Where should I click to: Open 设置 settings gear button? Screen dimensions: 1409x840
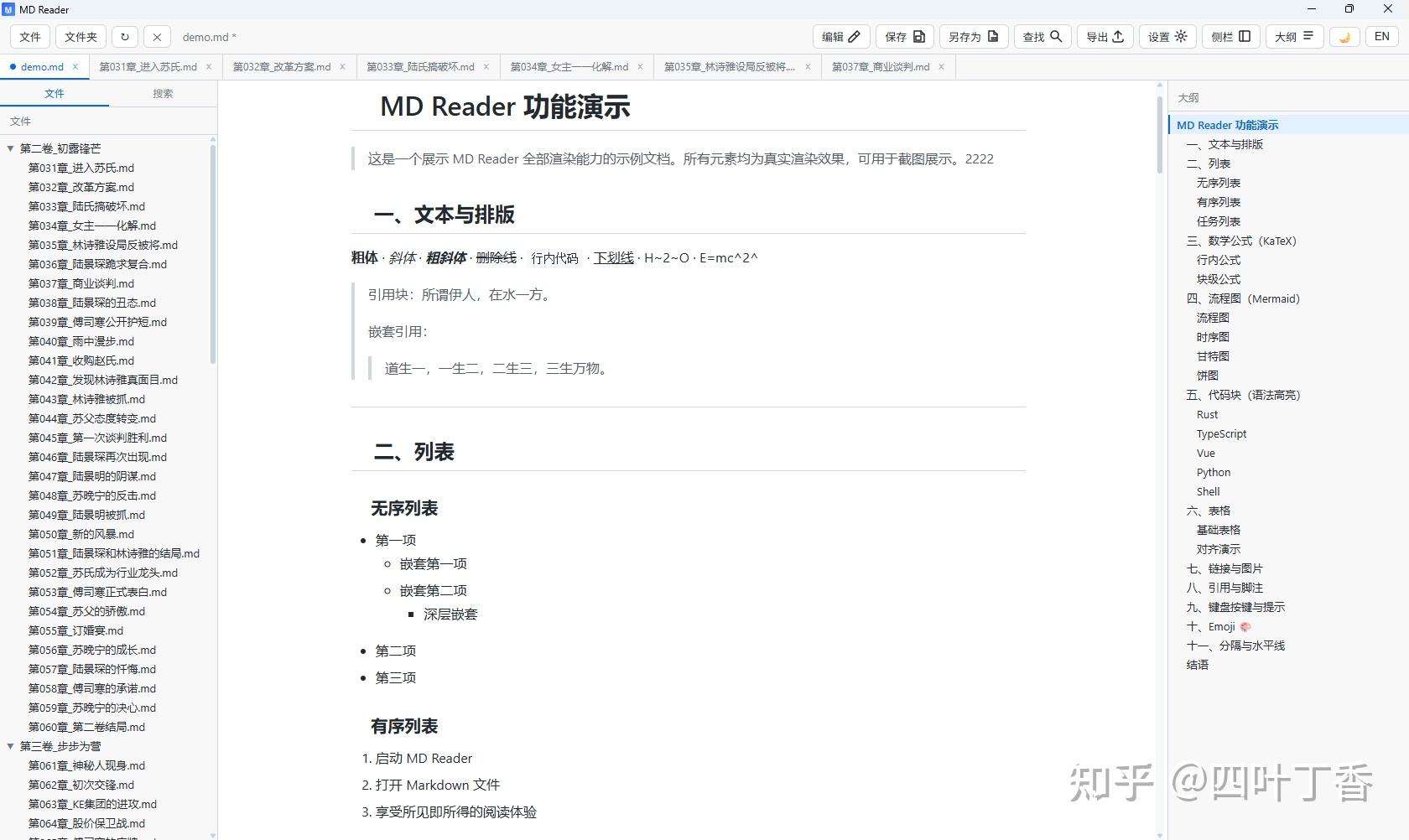pyautogui.click(x=1168, y=37)
